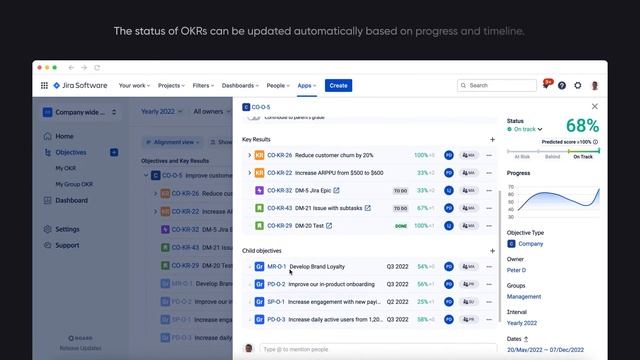Click the Create button
The height and width of the screenshot is (360, 640).
pos(338,85)
